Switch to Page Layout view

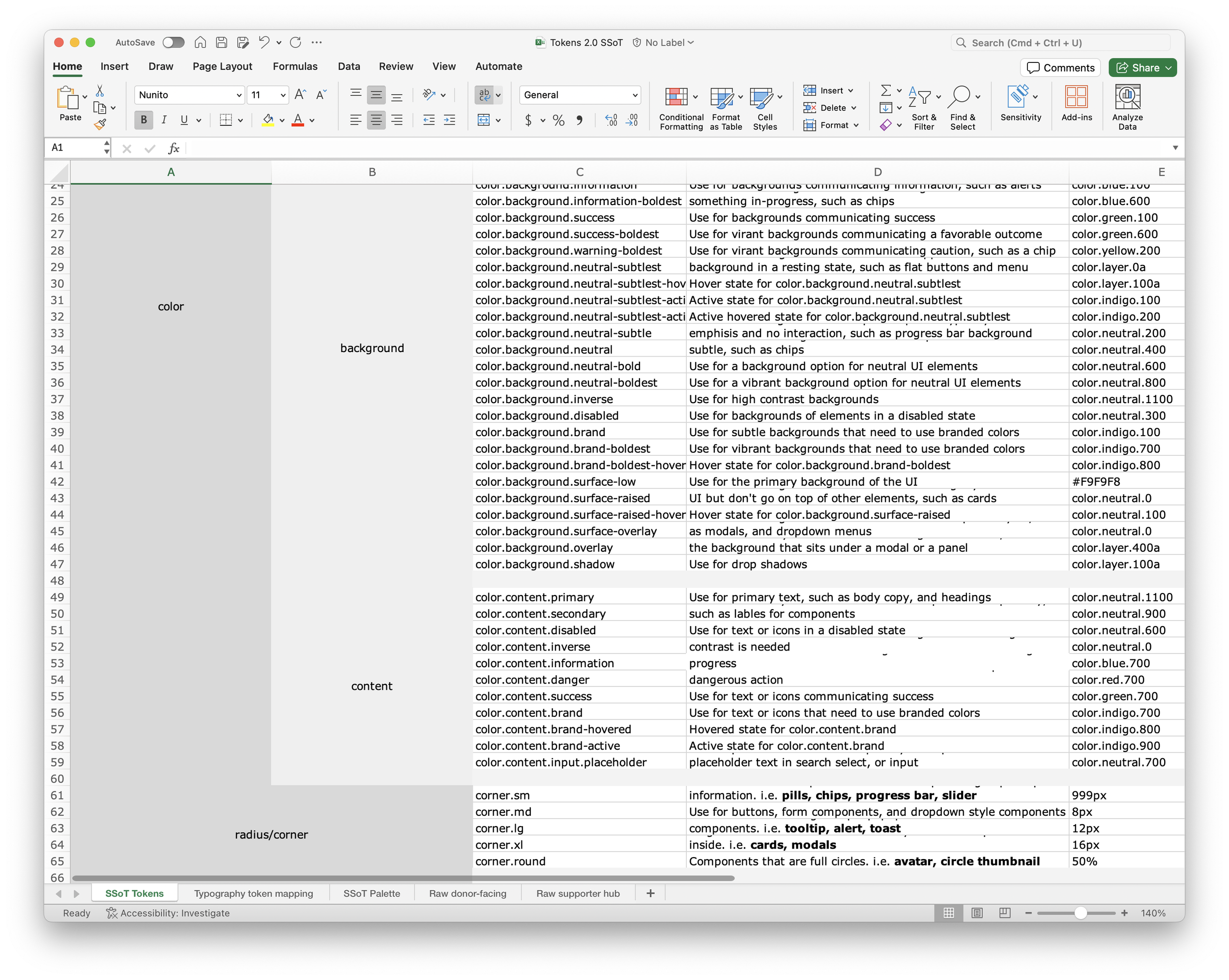coord(977,913)
